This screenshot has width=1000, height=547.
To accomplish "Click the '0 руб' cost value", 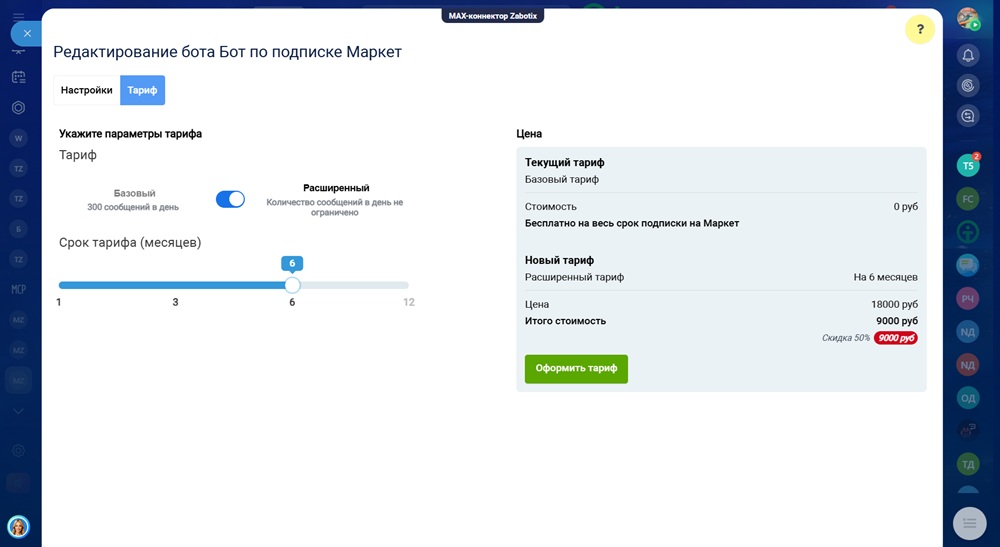I will (x=906, y=207).
